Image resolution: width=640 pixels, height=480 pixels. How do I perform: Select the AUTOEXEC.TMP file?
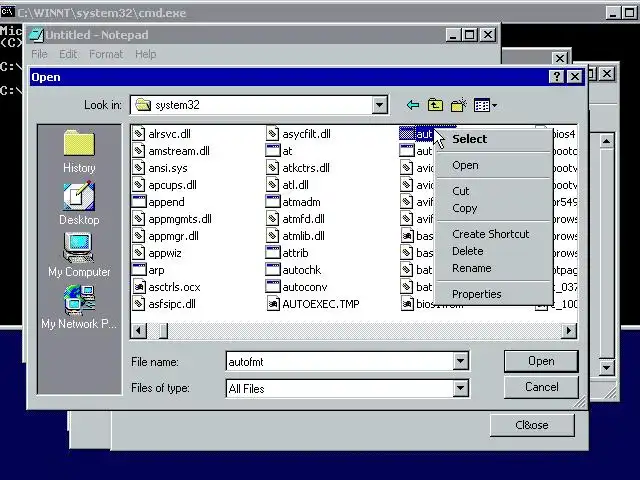(x=313, y=304)
